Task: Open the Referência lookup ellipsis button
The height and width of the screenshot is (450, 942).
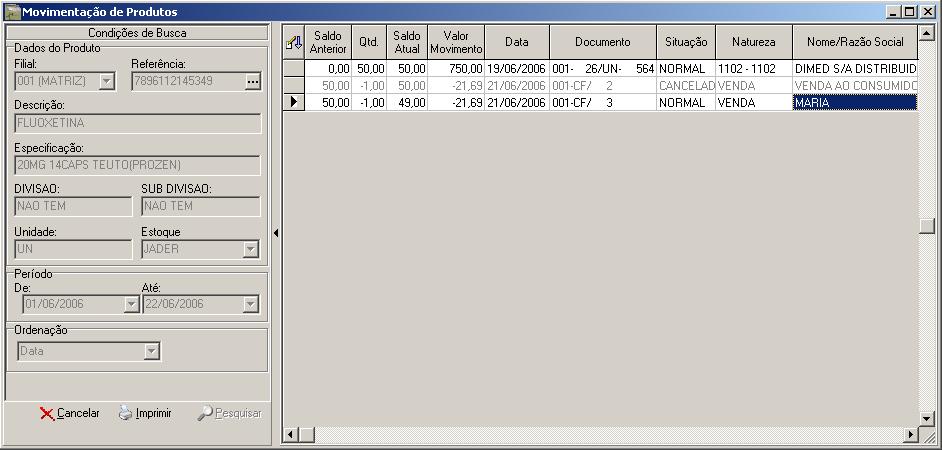Action: (x=253, y=81)
